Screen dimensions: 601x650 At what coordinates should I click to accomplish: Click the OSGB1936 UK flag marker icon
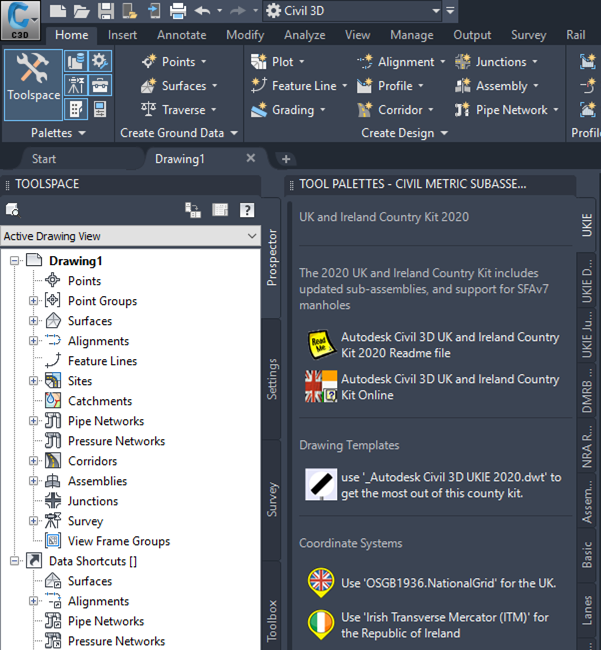pos(320,582)
